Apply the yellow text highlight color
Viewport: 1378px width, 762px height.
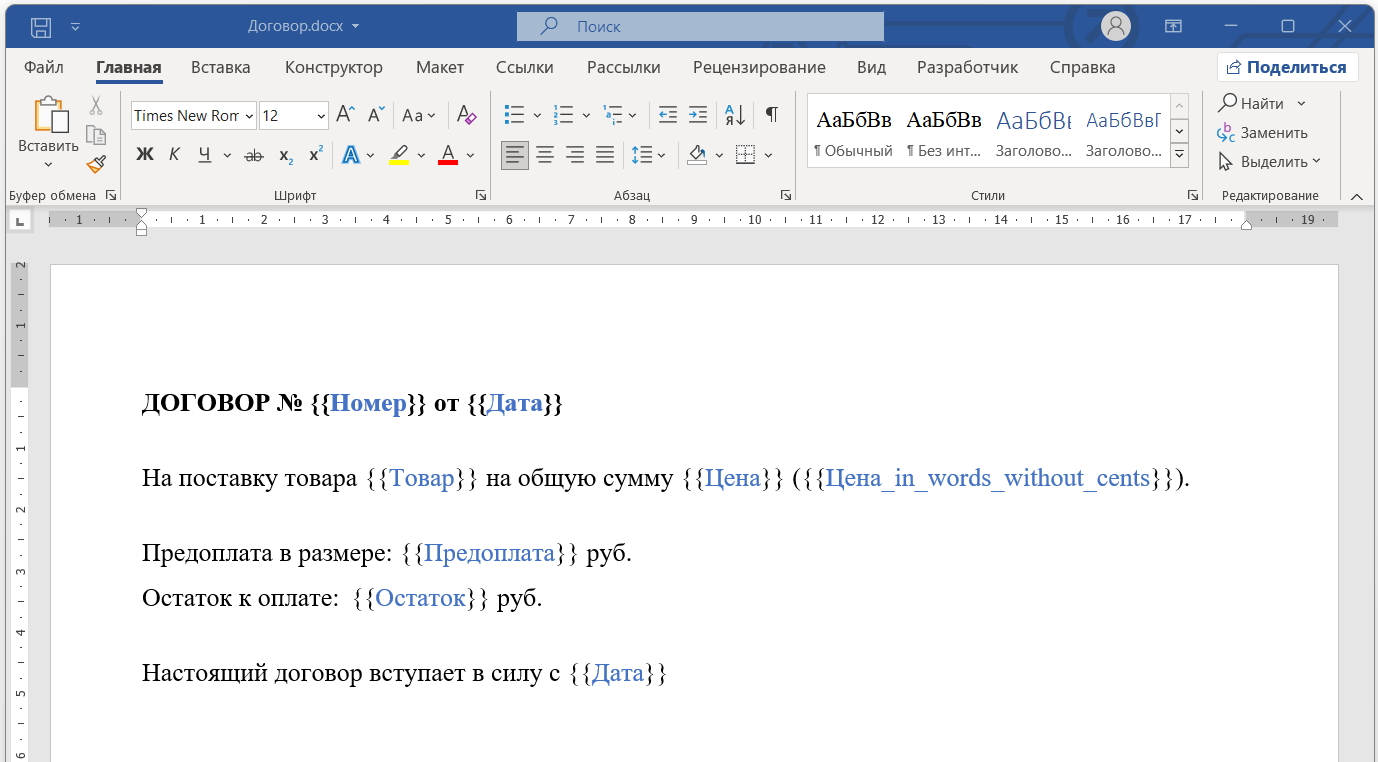[x=399, y=155]
